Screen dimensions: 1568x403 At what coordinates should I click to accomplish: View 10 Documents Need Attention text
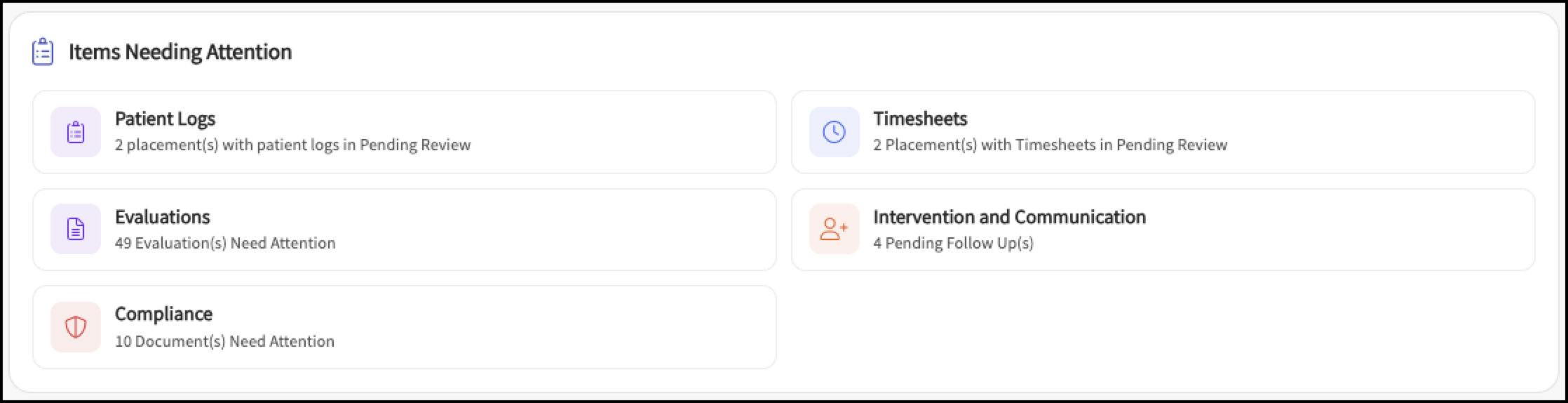pos(224,341)
